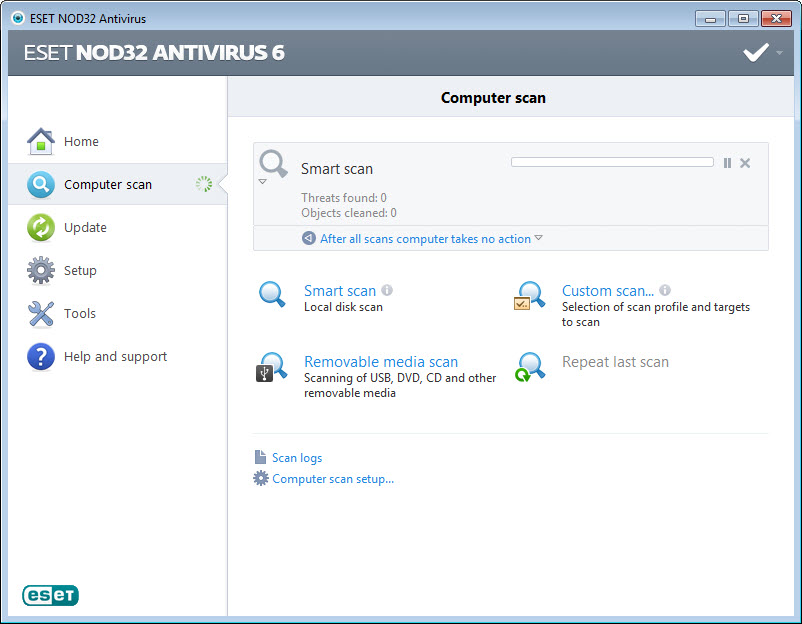Open Computer scan setup... link
The width and height of the screenshot is (802, 624).
(x=333, y=479)
